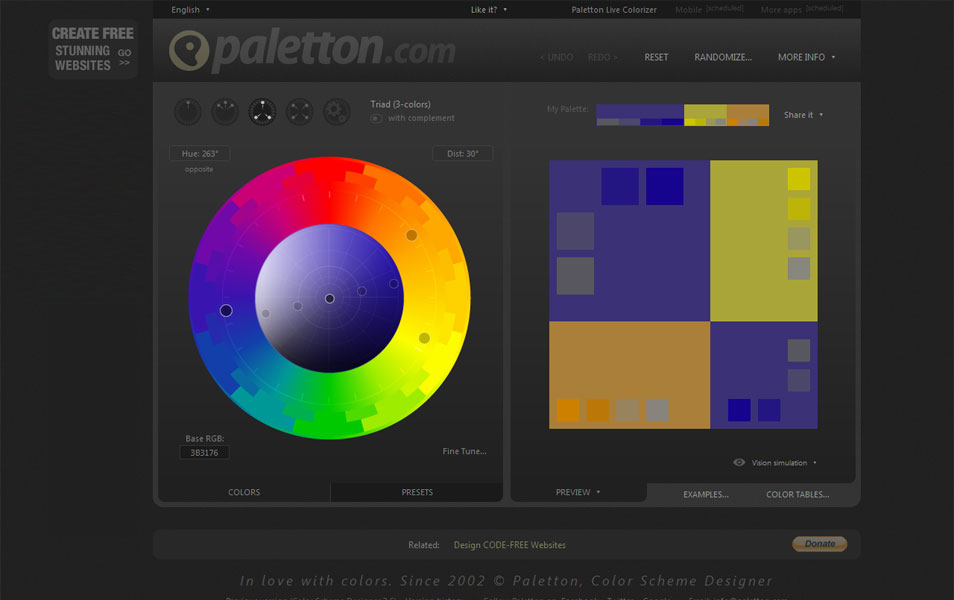The height and width of the screenshot is (600, 954).
Task: Click the yellow secondary hue handle on wheel
Action: click(425, 338)
